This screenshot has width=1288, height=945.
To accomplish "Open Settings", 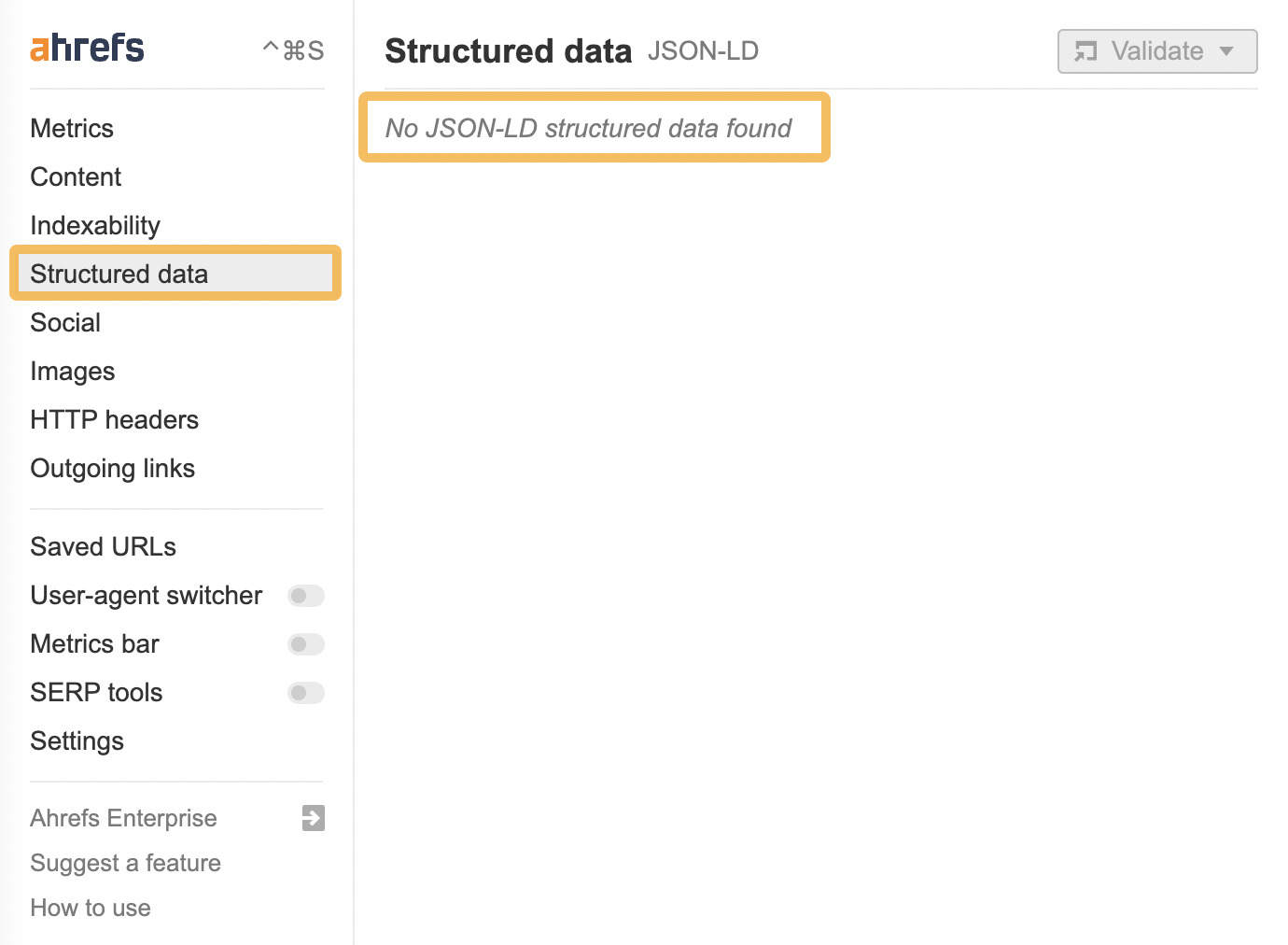I will [77, 740].
